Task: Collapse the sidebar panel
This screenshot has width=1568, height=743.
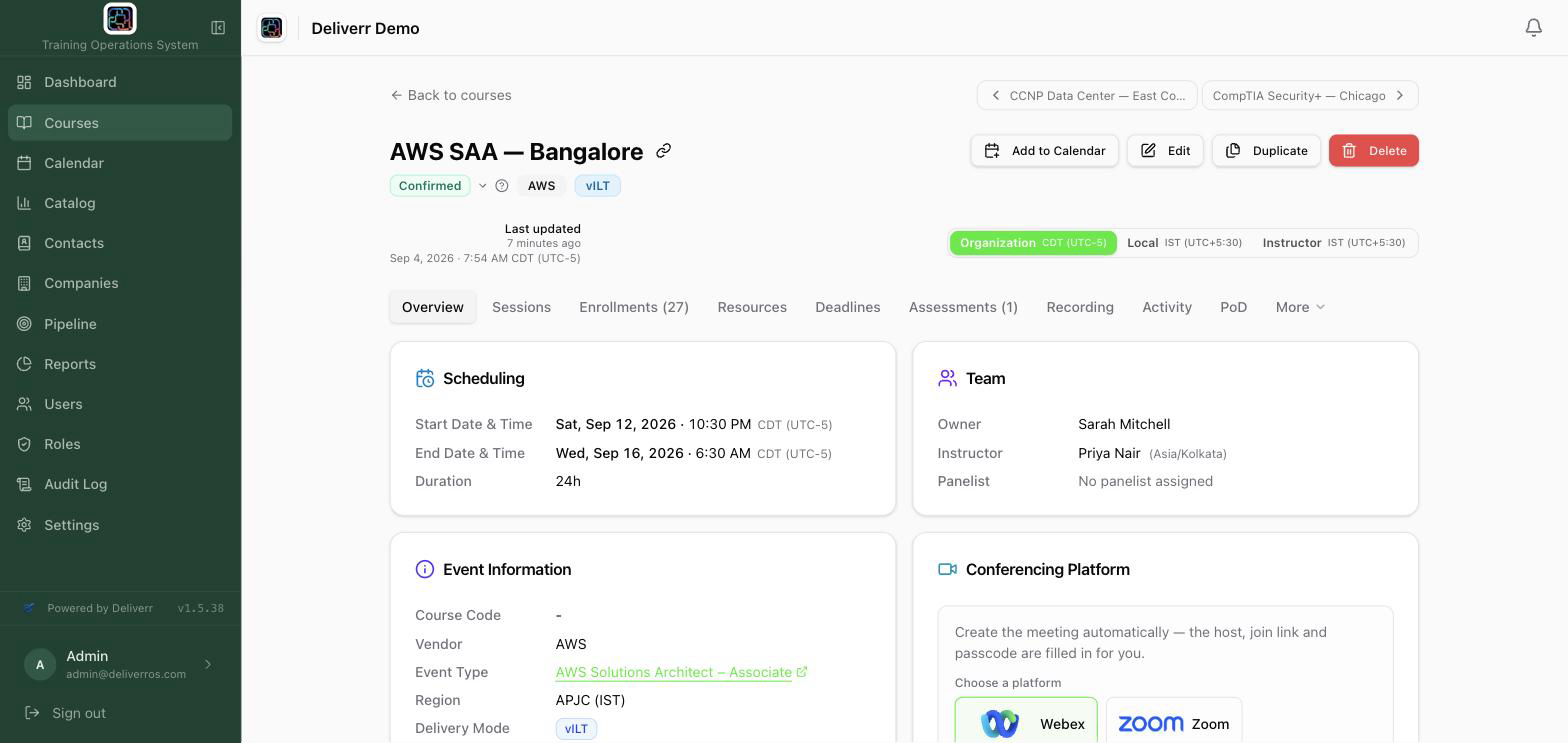Action: [218, 28]
